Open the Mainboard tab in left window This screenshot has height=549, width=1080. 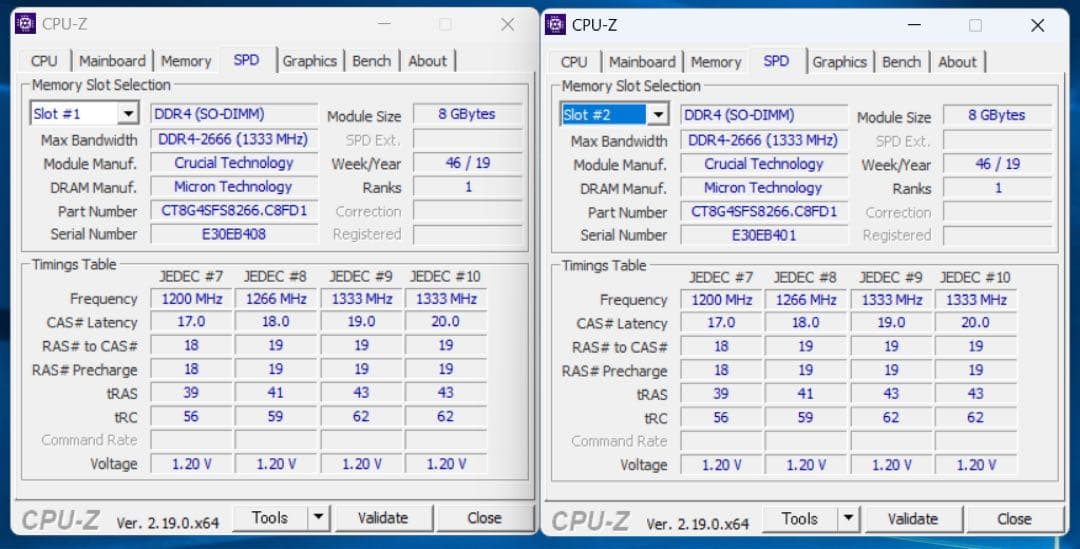pos(112,61)
